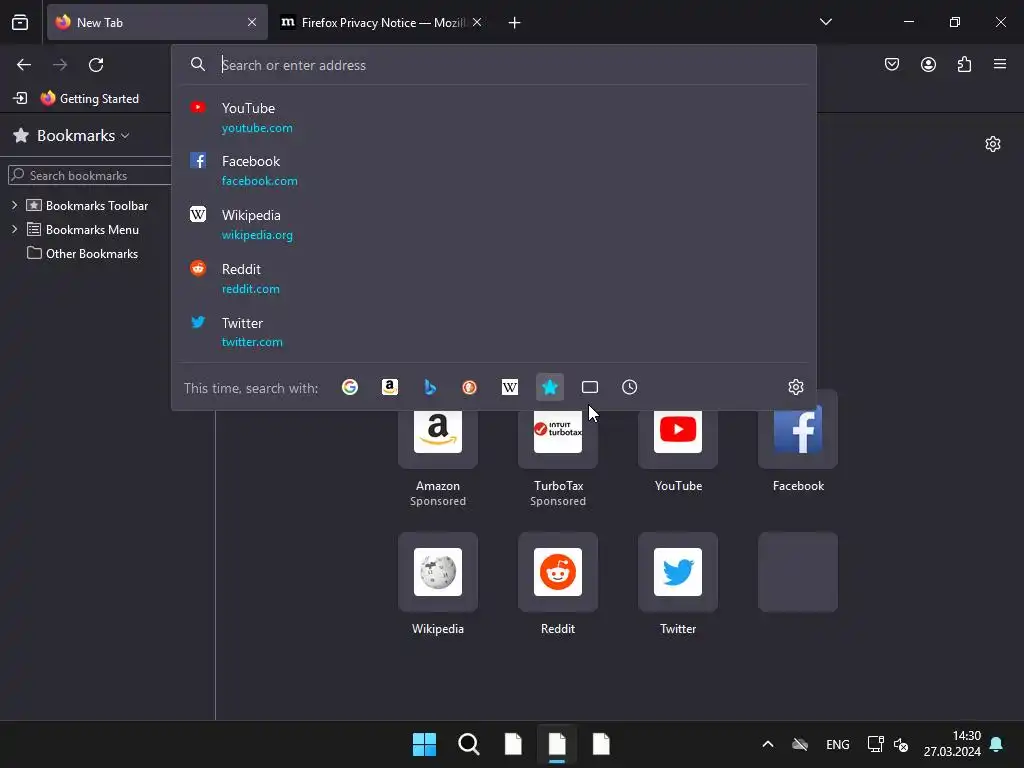The image size is (1024, 768).
Task: Select the Tabs search mode icon
Action: click(x=590, y=387)
